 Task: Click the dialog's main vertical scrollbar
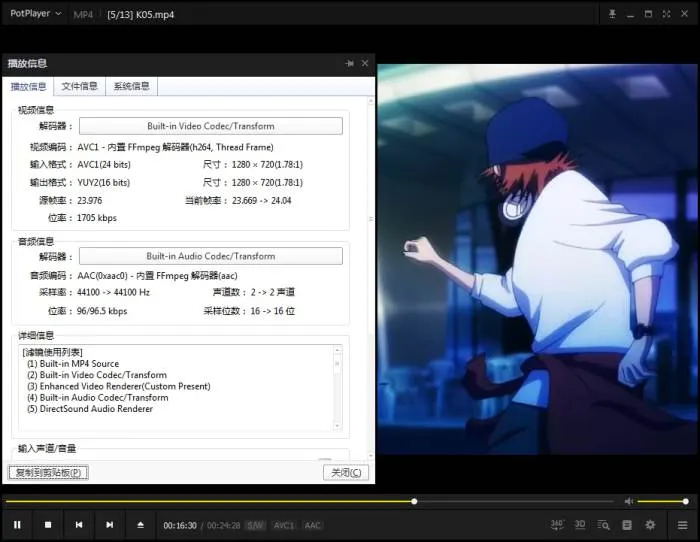tap(371, 278)
